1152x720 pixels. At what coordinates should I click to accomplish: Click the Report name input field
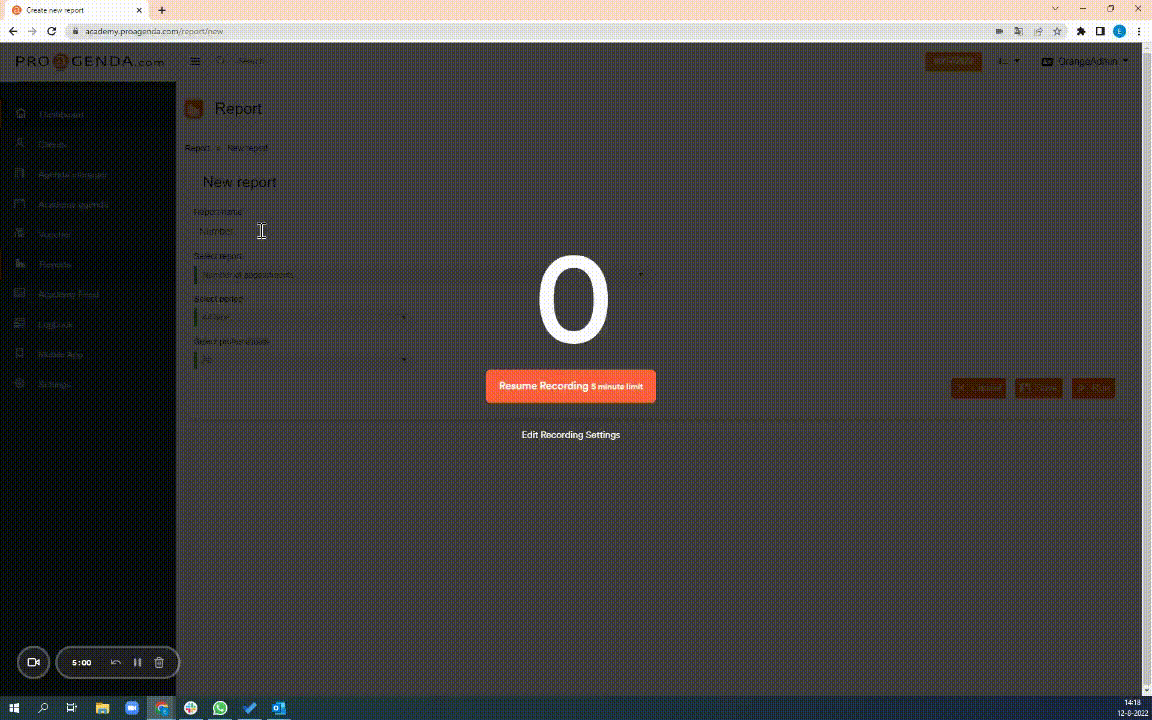[x=302, y=231]
